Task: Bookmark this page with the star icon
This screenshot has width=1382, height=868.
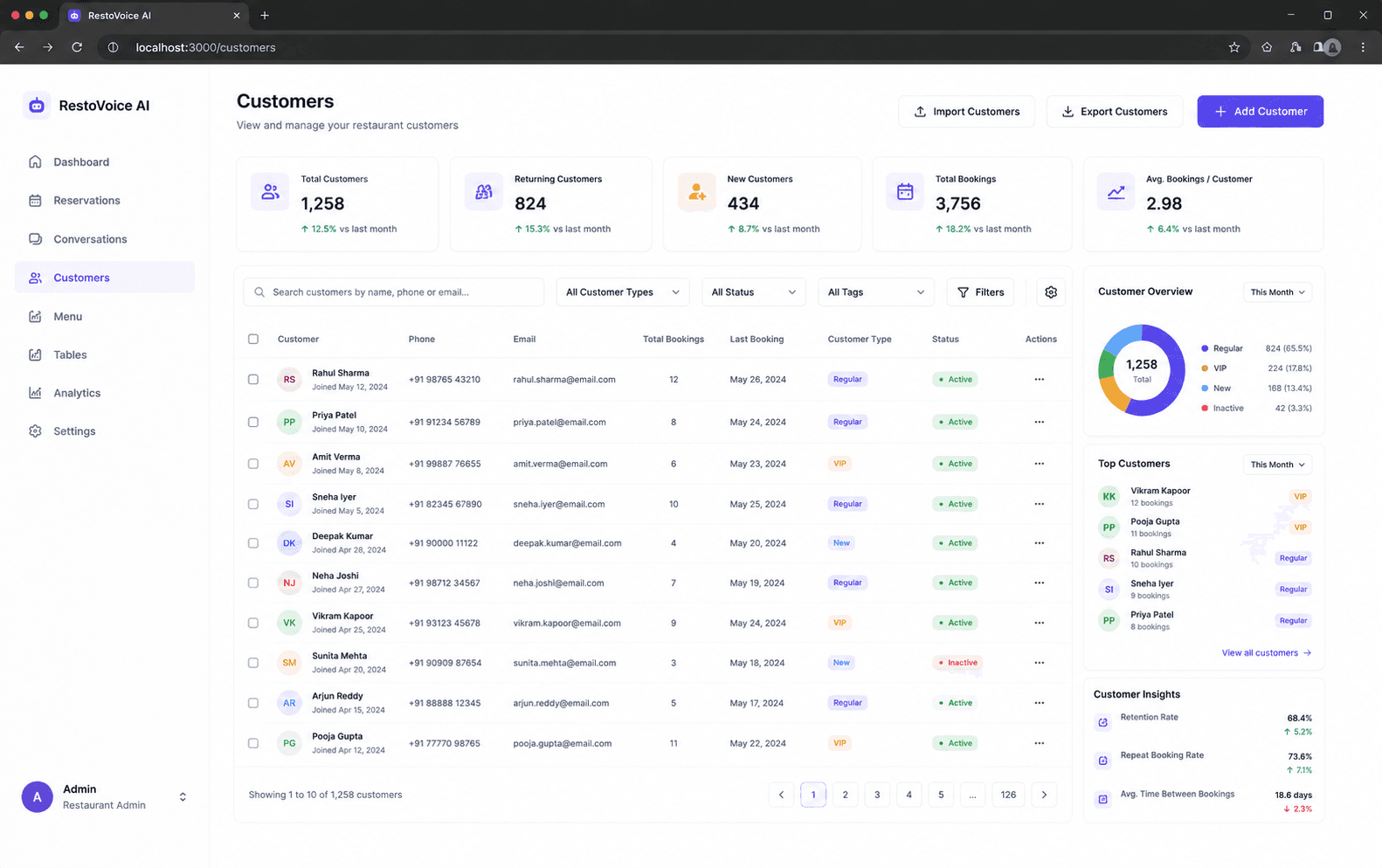Action: point(1233,47)
